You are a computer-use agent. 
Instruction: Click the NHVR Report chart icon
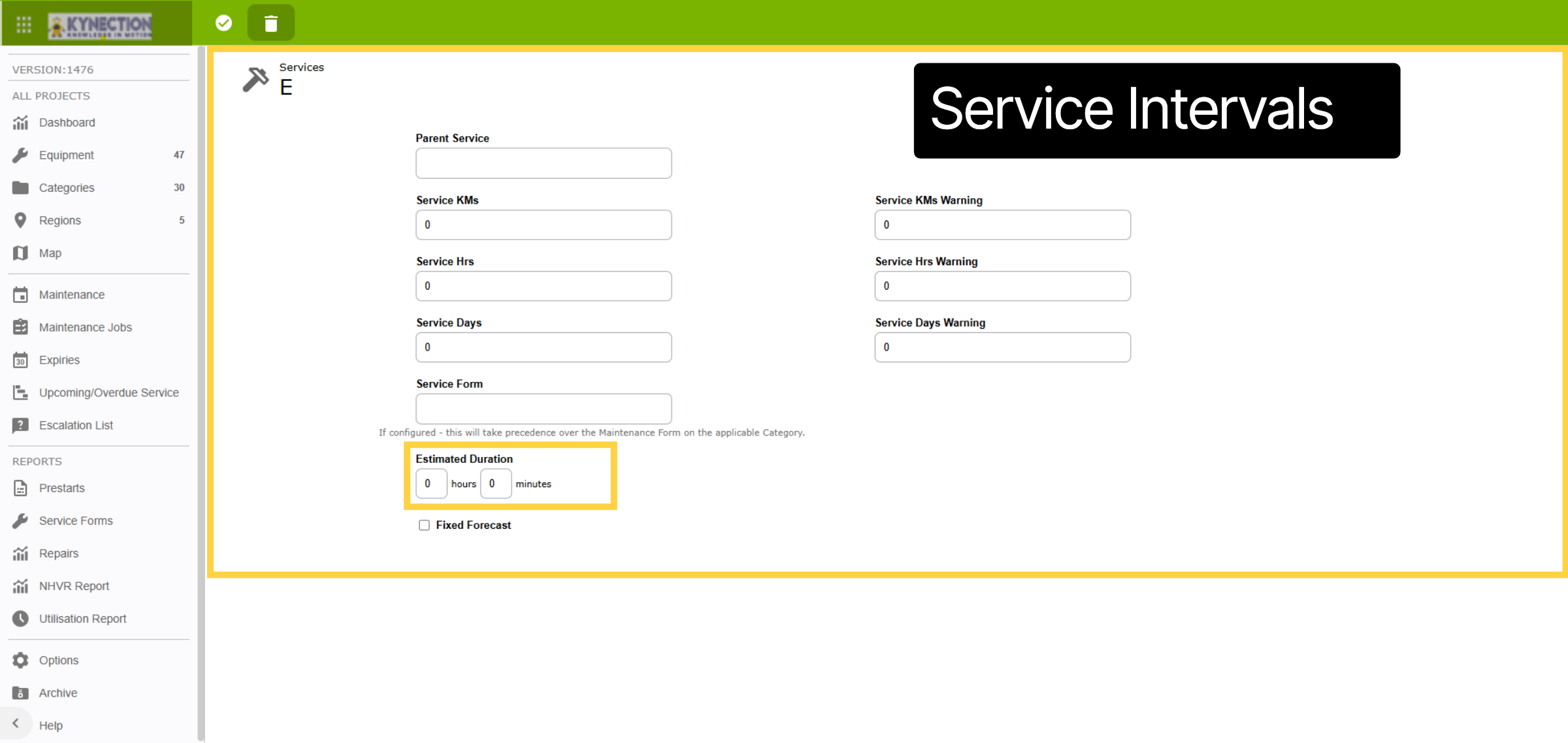coord(21,586)
